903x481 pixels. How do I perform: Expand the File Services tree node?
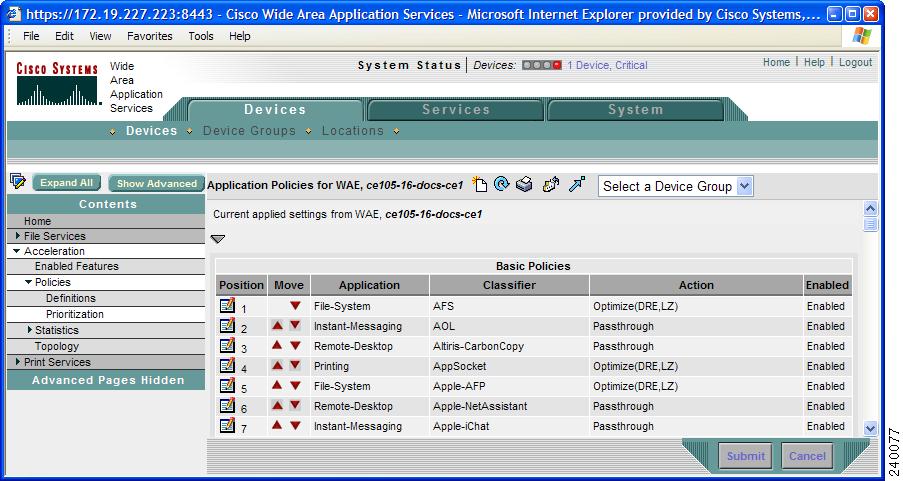(x=18, y=236)
